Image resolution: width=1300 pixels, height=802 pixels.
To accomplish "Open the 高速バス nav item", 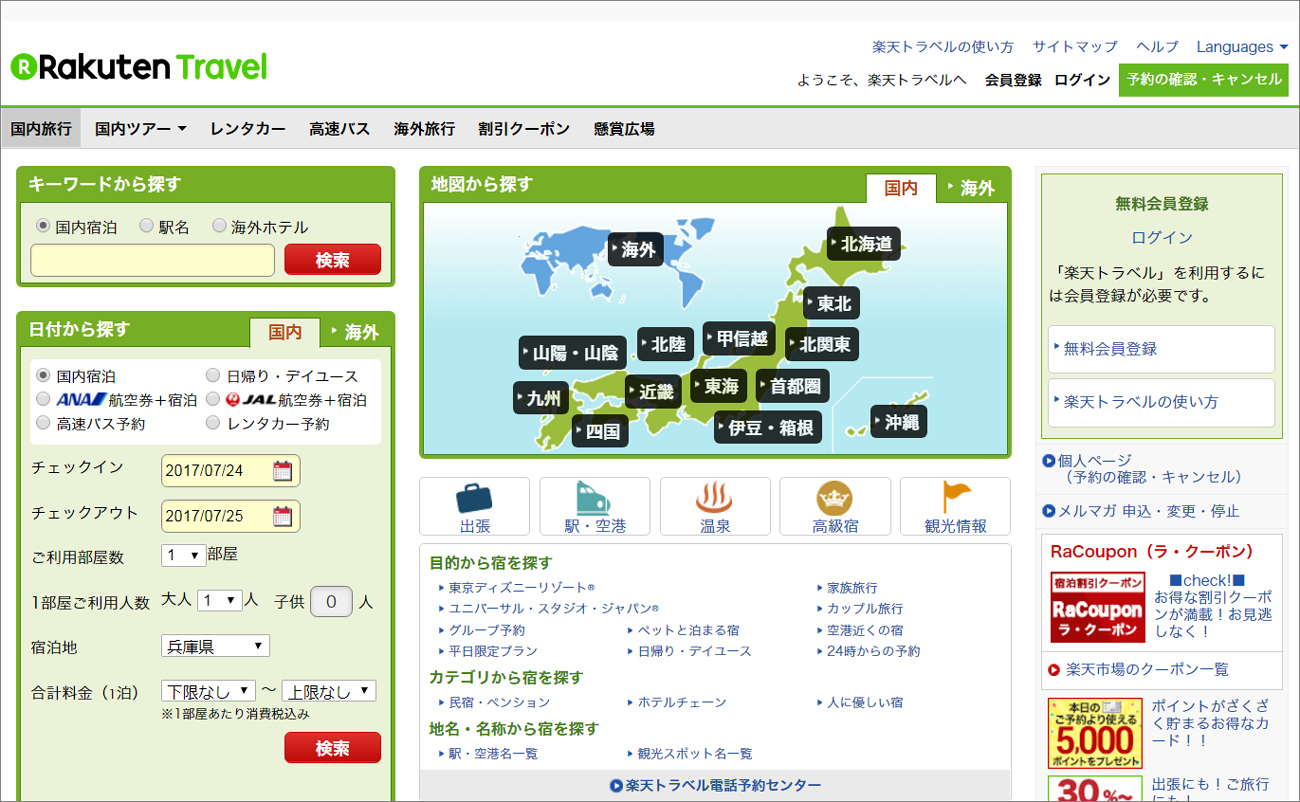I will click(340, 129).
